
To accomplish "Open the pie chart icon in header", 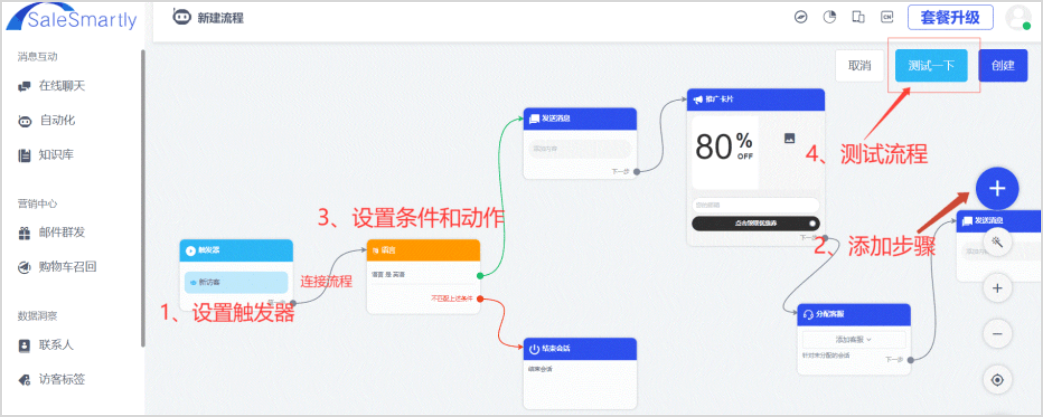I will click(829, 18).
